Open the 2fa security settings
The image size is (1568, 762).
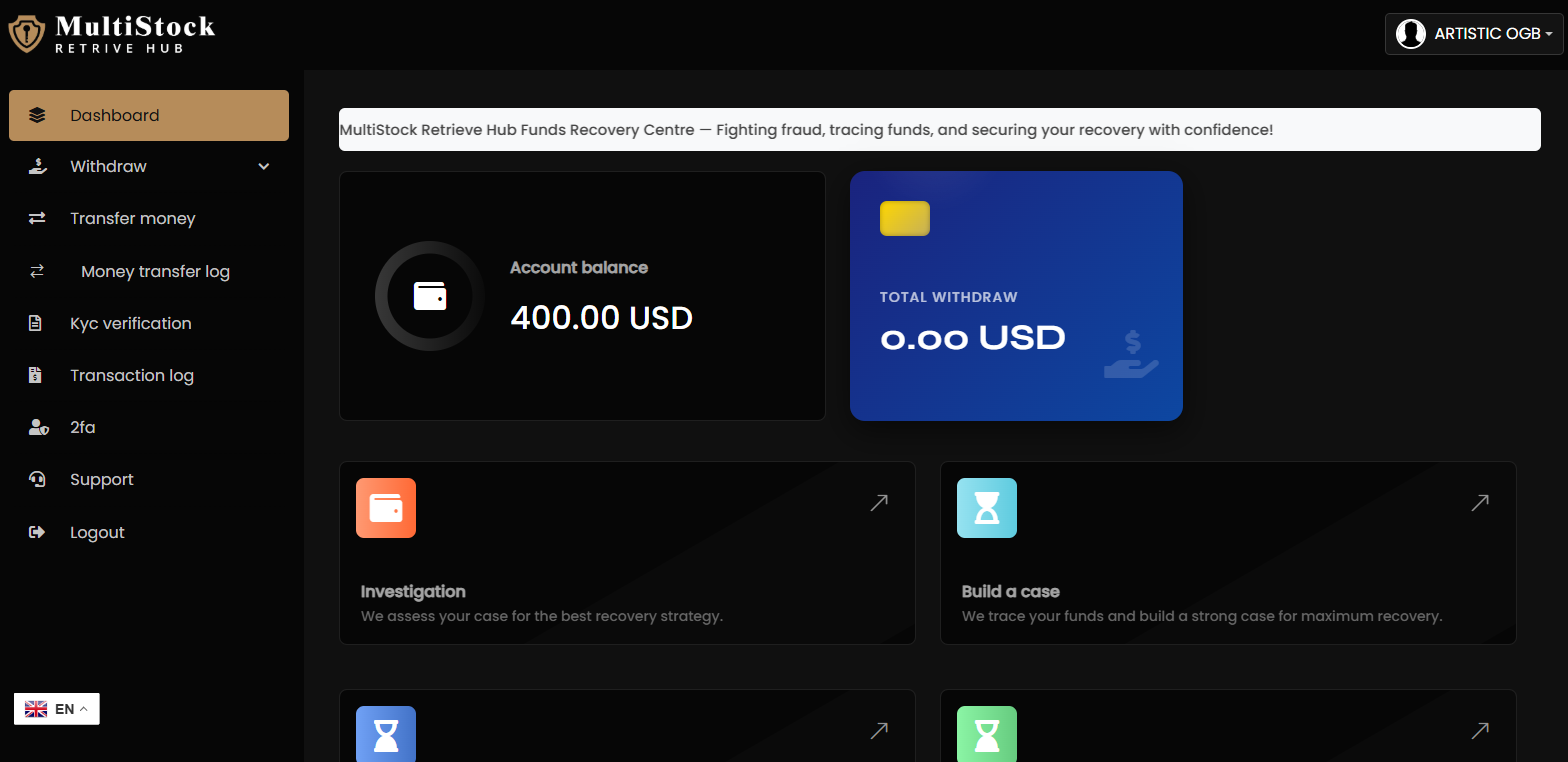(x=82, y=428)
